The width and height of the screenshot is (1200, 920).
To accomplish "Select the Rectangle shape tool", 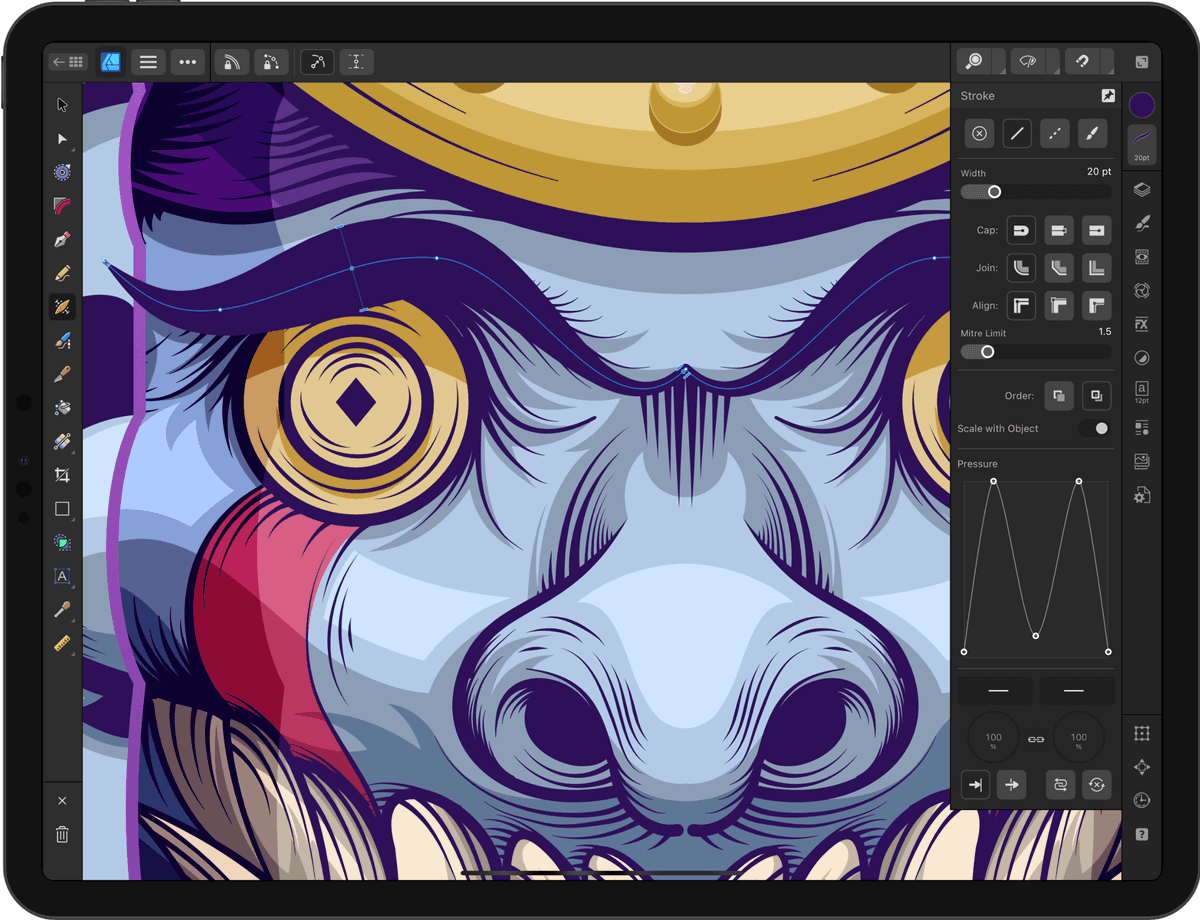I will pyautogui.click(x=62, y=509).
